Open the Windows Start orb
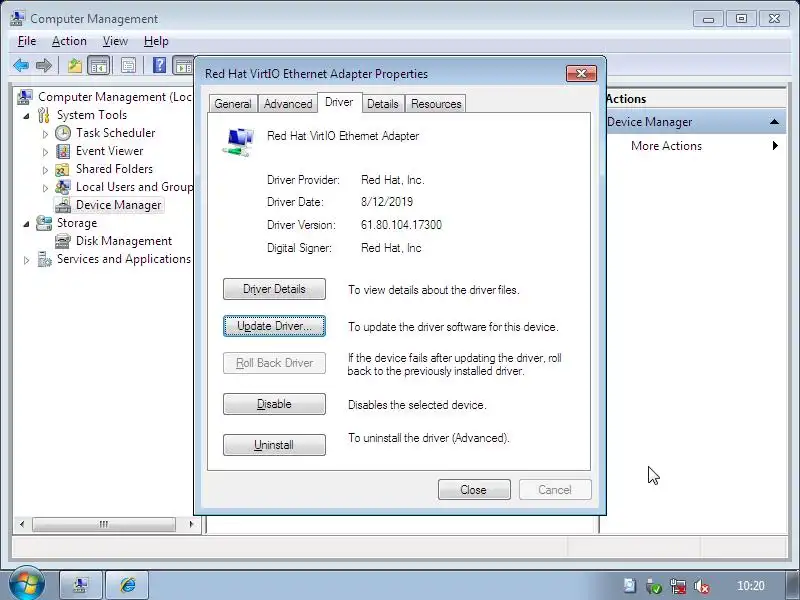Screen dimensions: 800x600 pos(27,583)
